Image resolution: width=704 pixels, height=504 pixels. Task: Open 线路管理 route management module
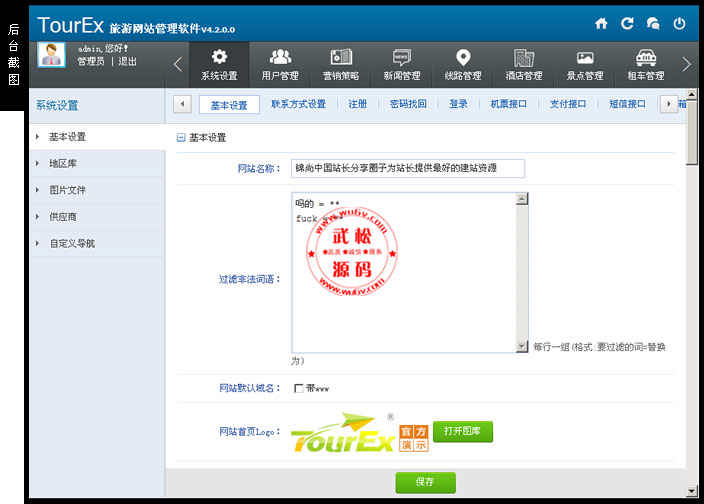point(463,64)
